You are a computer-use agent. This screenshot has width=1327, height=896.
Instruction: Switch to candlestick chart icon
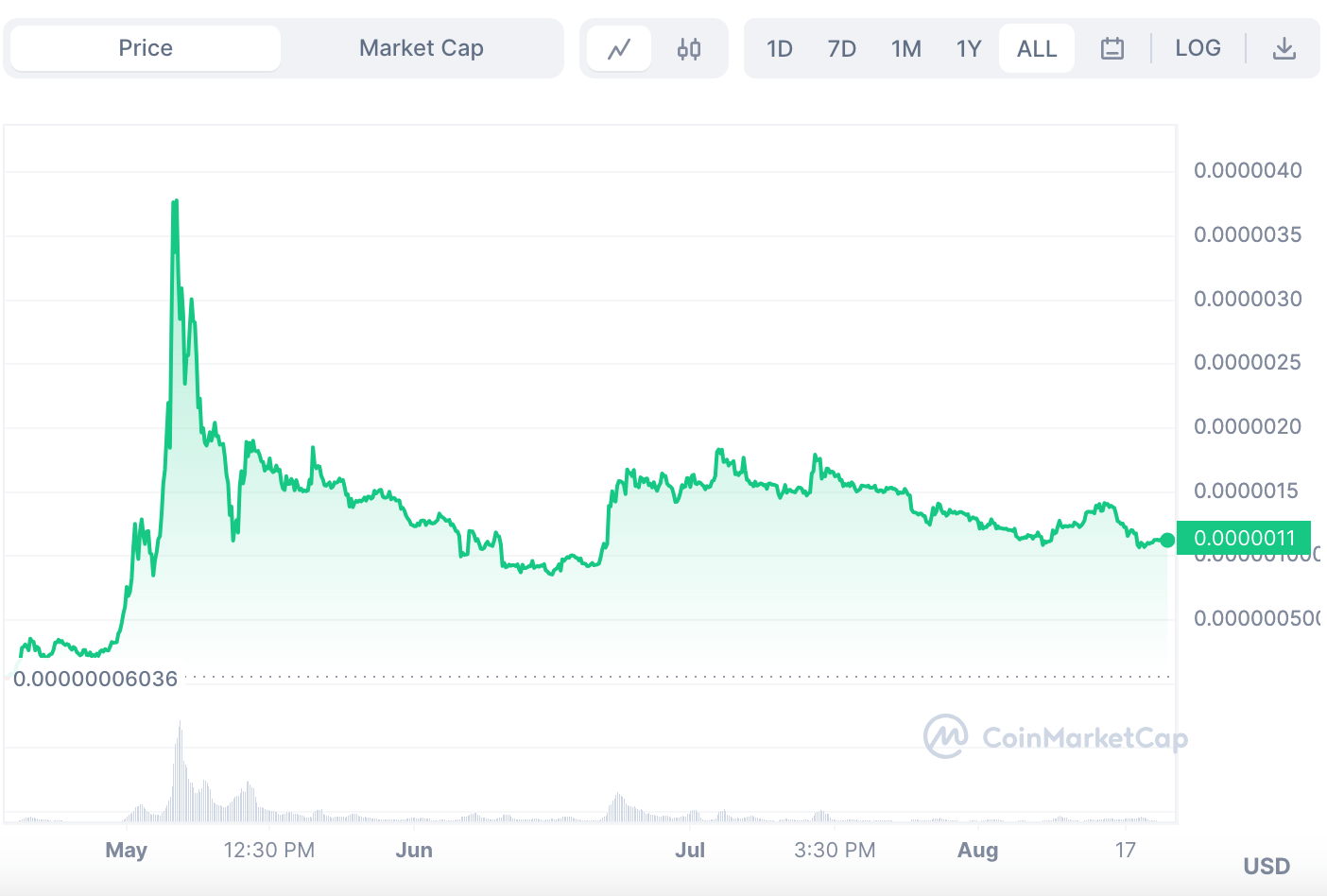(x=689, y=49)
